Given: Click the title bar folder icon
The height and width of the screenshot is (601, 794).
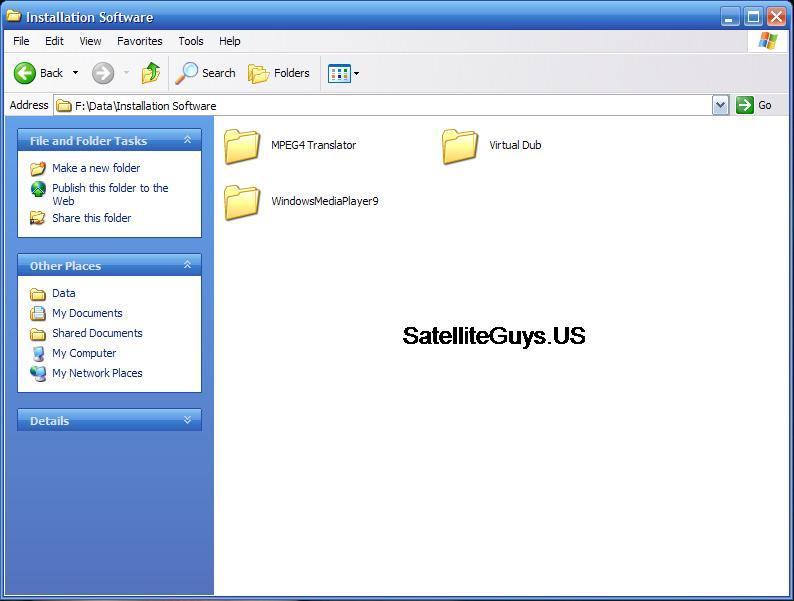Looking at the screenshot, I should (x=14, y=16).
